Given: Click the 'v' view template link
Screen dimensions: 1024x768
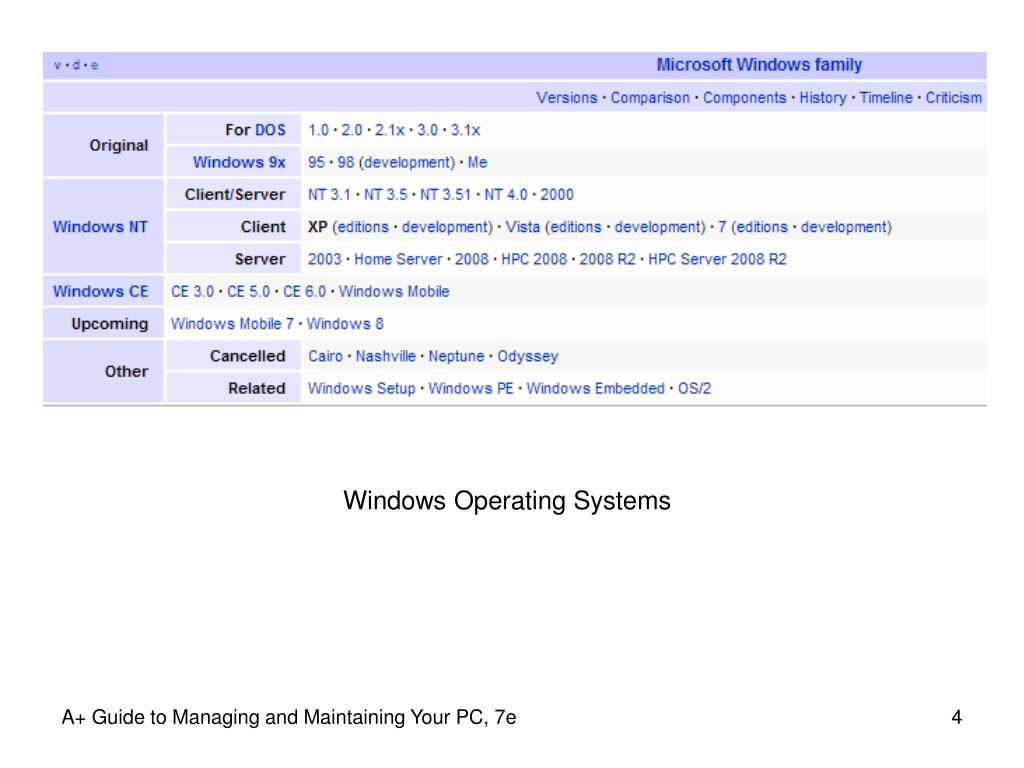Looking at the screenshot, I should [x=57, y=65].
